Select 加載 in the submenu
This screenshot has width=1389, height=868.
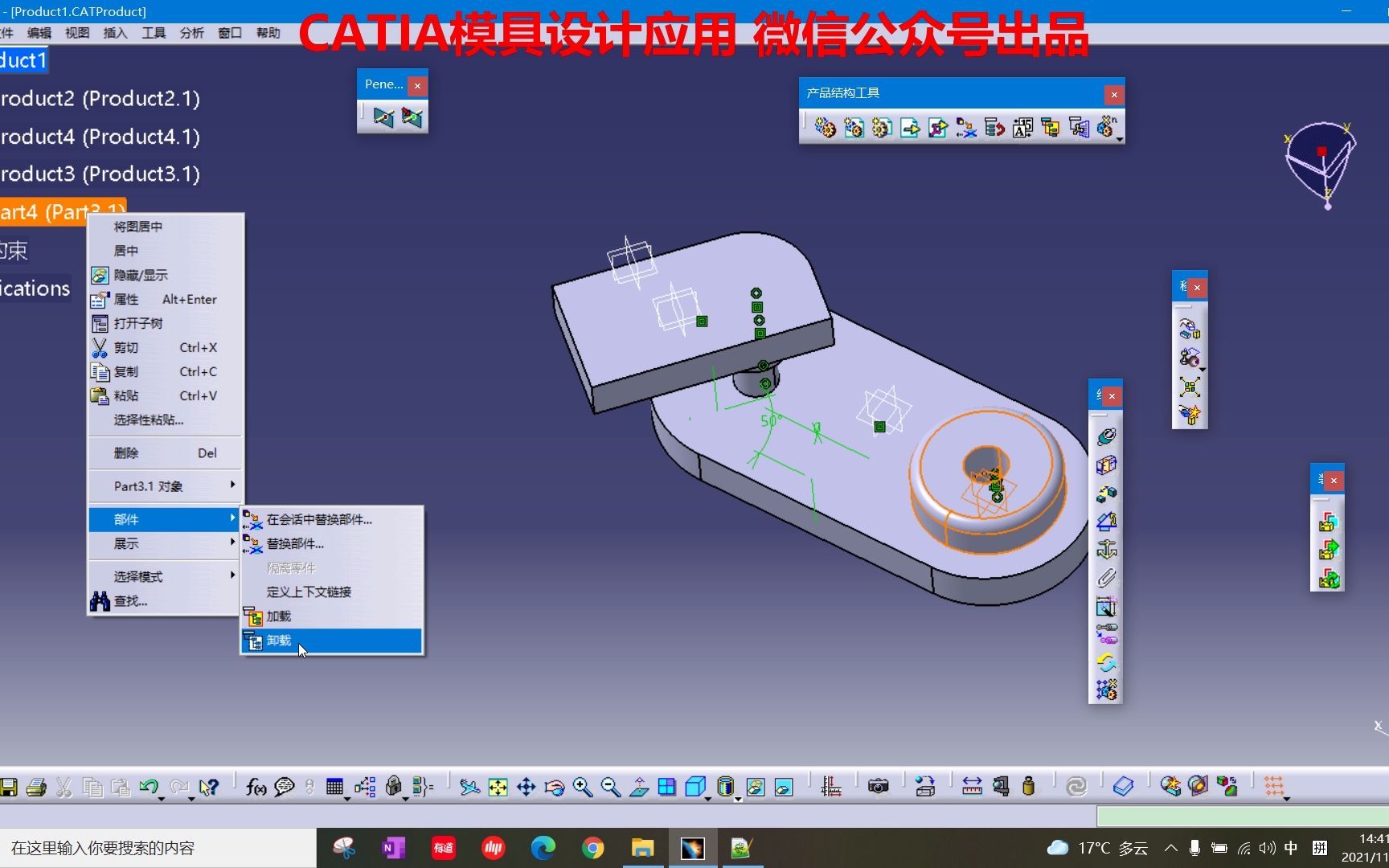331,616
